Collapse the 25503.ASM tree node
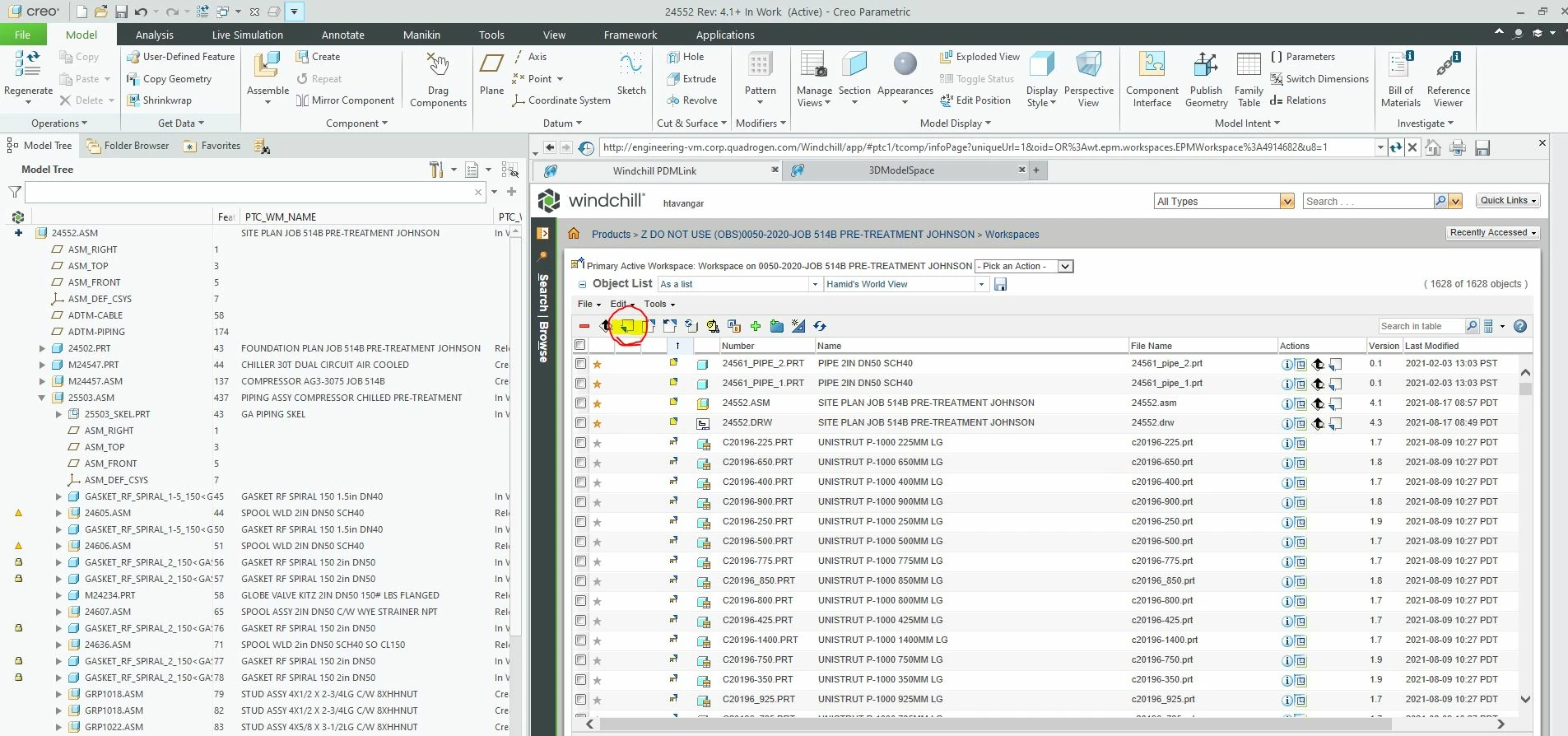 point(42,398)
